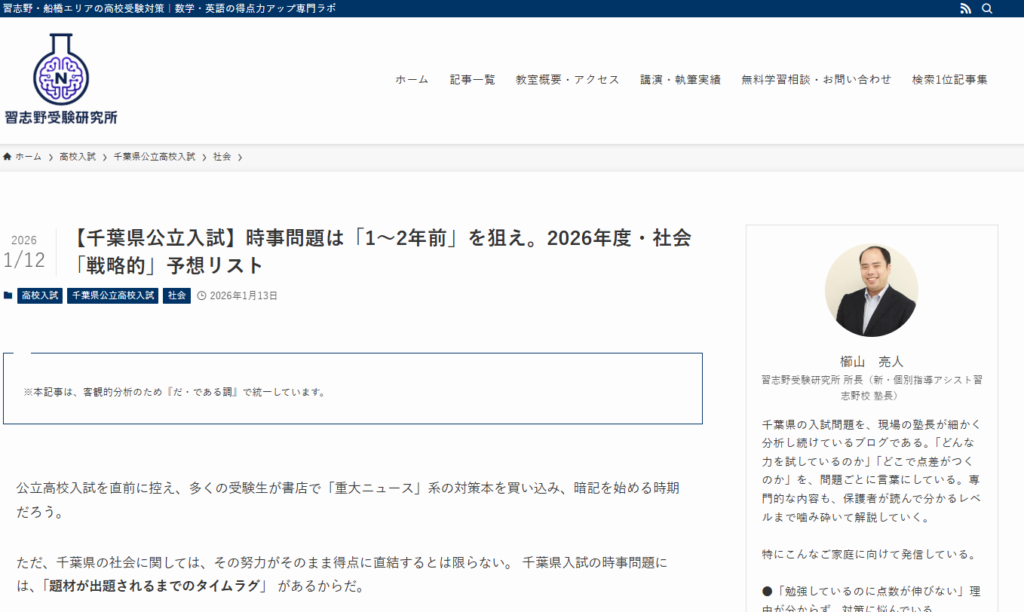Select the 千葉県公立高校入試 category tag
This screenshot has height=612, width=1024.
113,296
